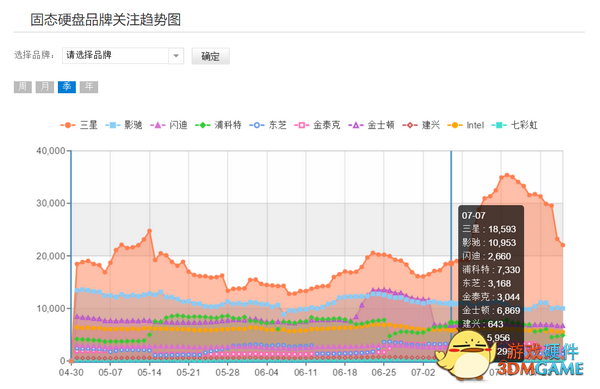Click the 07-02 date axis label
This screenshot has width=600, height=389.
coord(423,373)
